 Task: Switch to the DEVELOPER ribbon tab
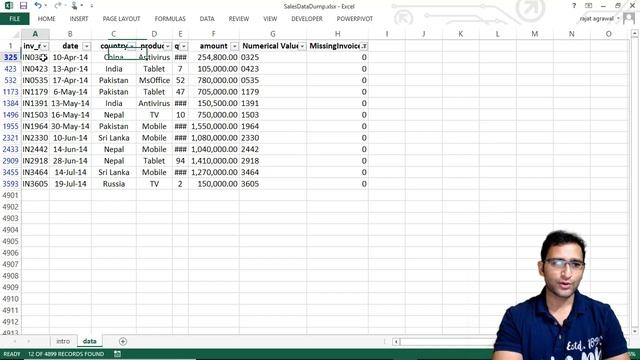click(x=307, y=19)
